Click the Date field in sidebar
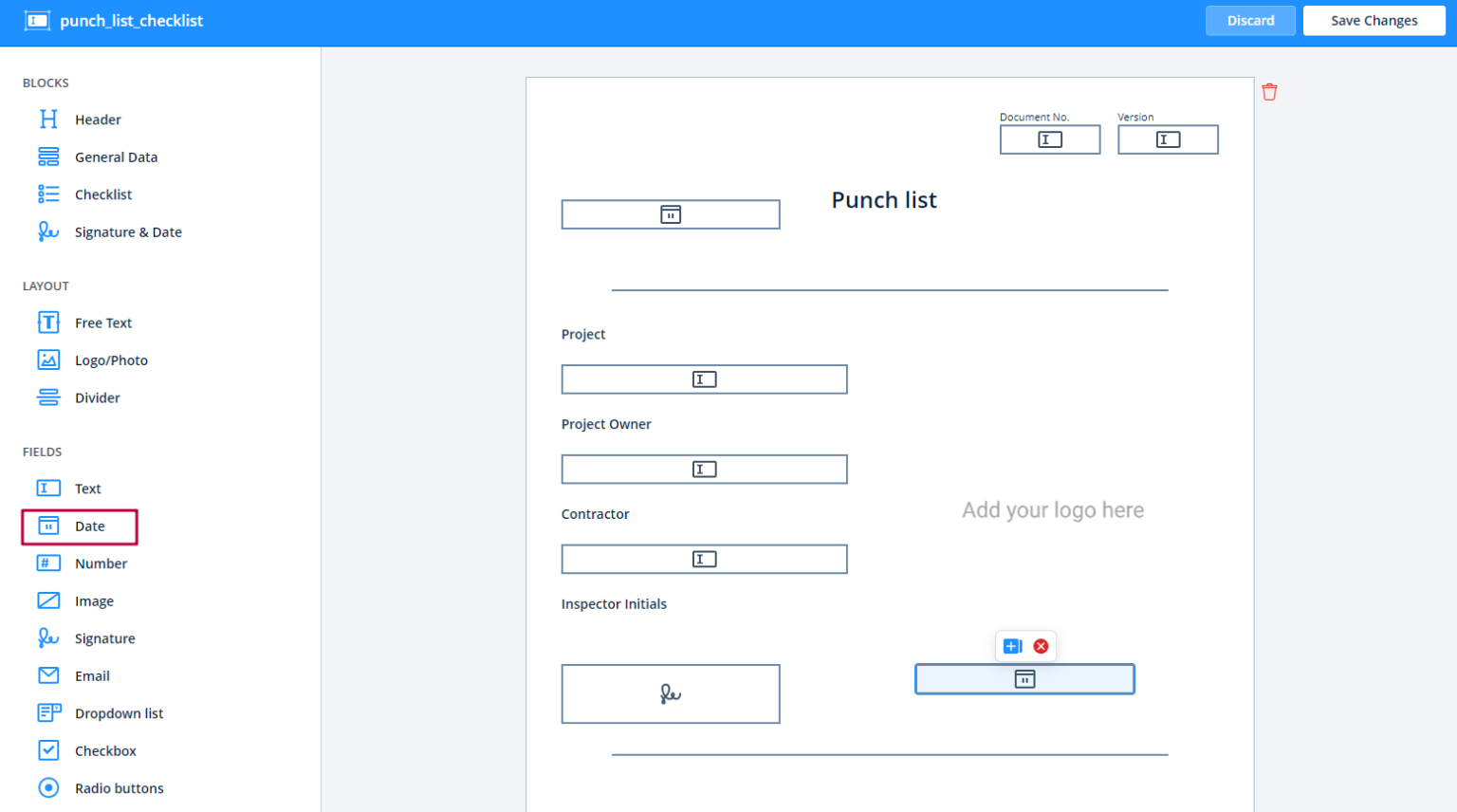Screen dimensions: 1457x812 click(89, 526)
